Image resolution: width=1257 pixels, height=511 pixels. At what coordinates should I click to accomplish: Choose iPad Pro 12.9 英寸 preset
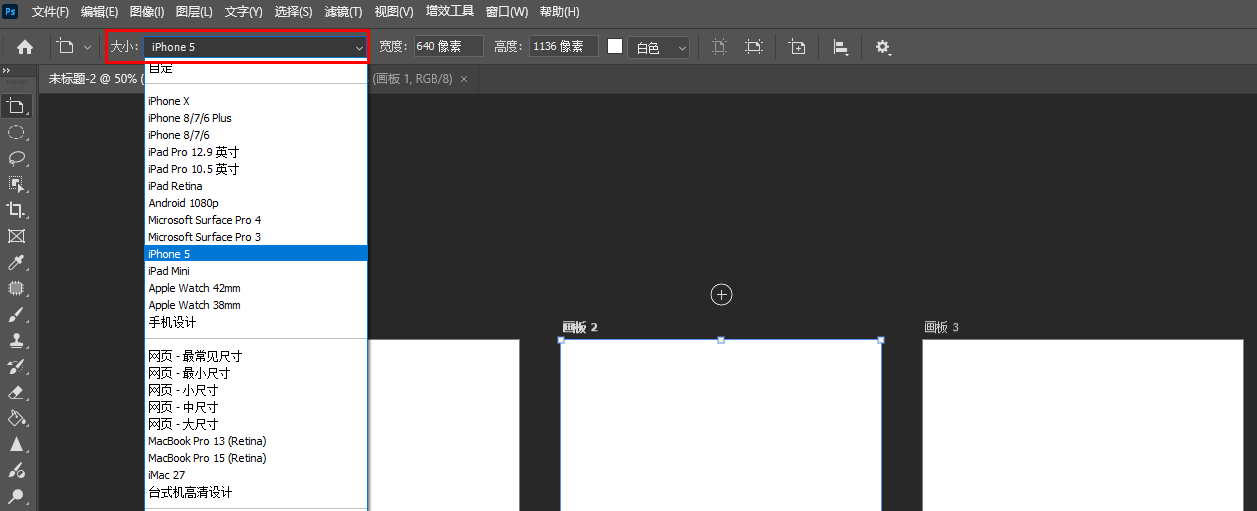pos(256,152)
